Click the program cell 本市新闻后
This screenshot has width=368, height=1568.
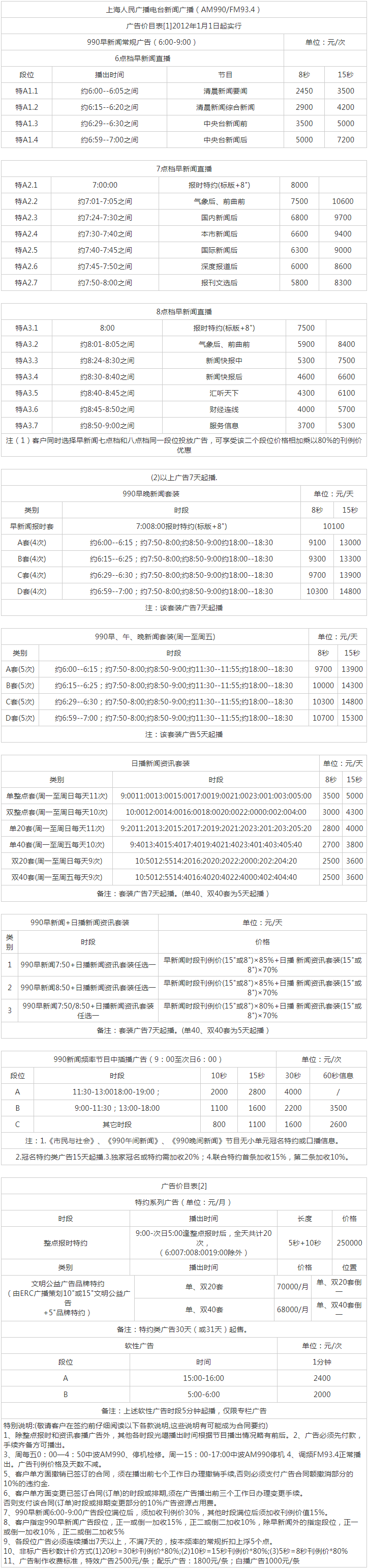(220, 234)
